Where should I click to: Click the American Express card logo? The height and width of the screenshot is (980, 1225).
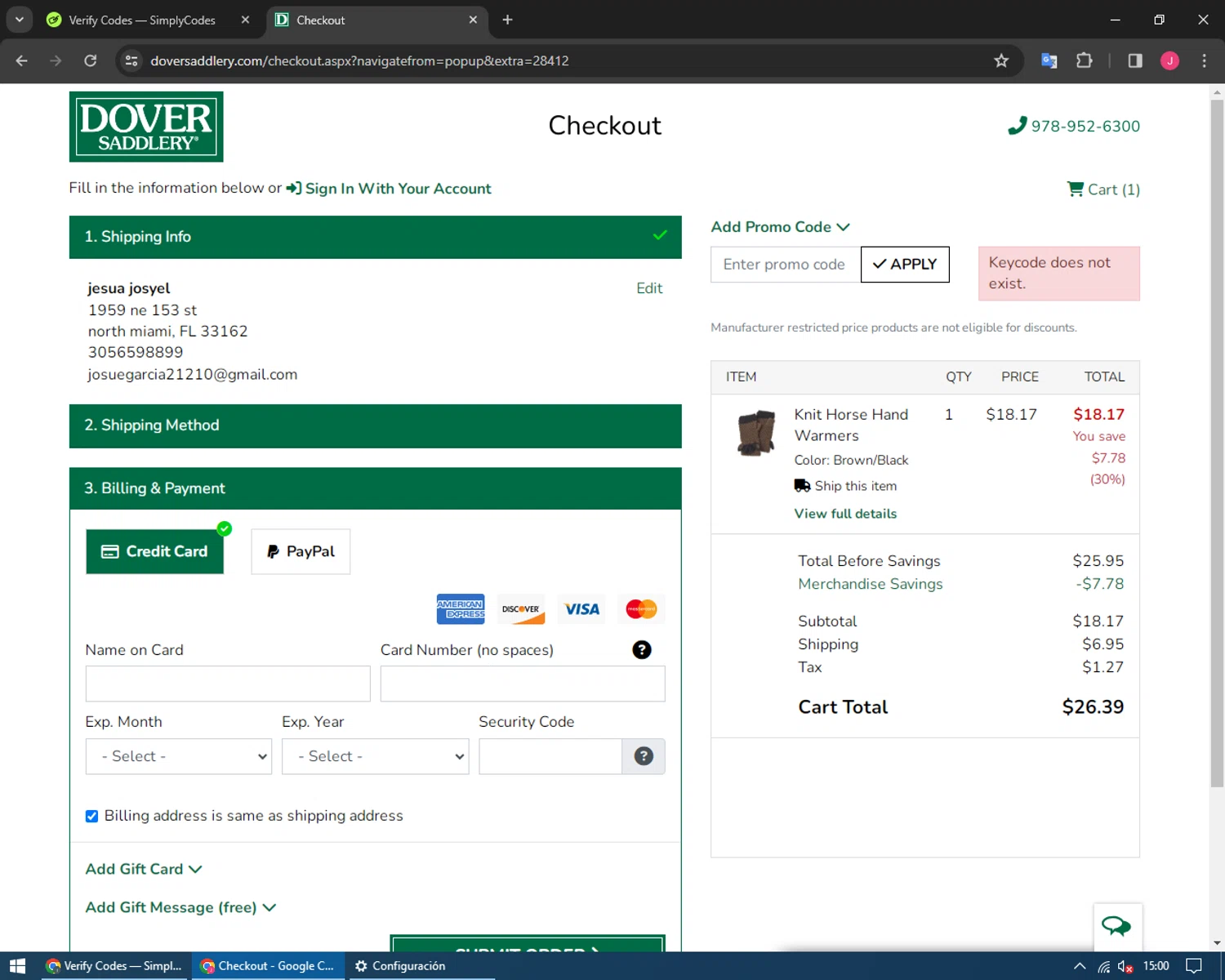461,609
